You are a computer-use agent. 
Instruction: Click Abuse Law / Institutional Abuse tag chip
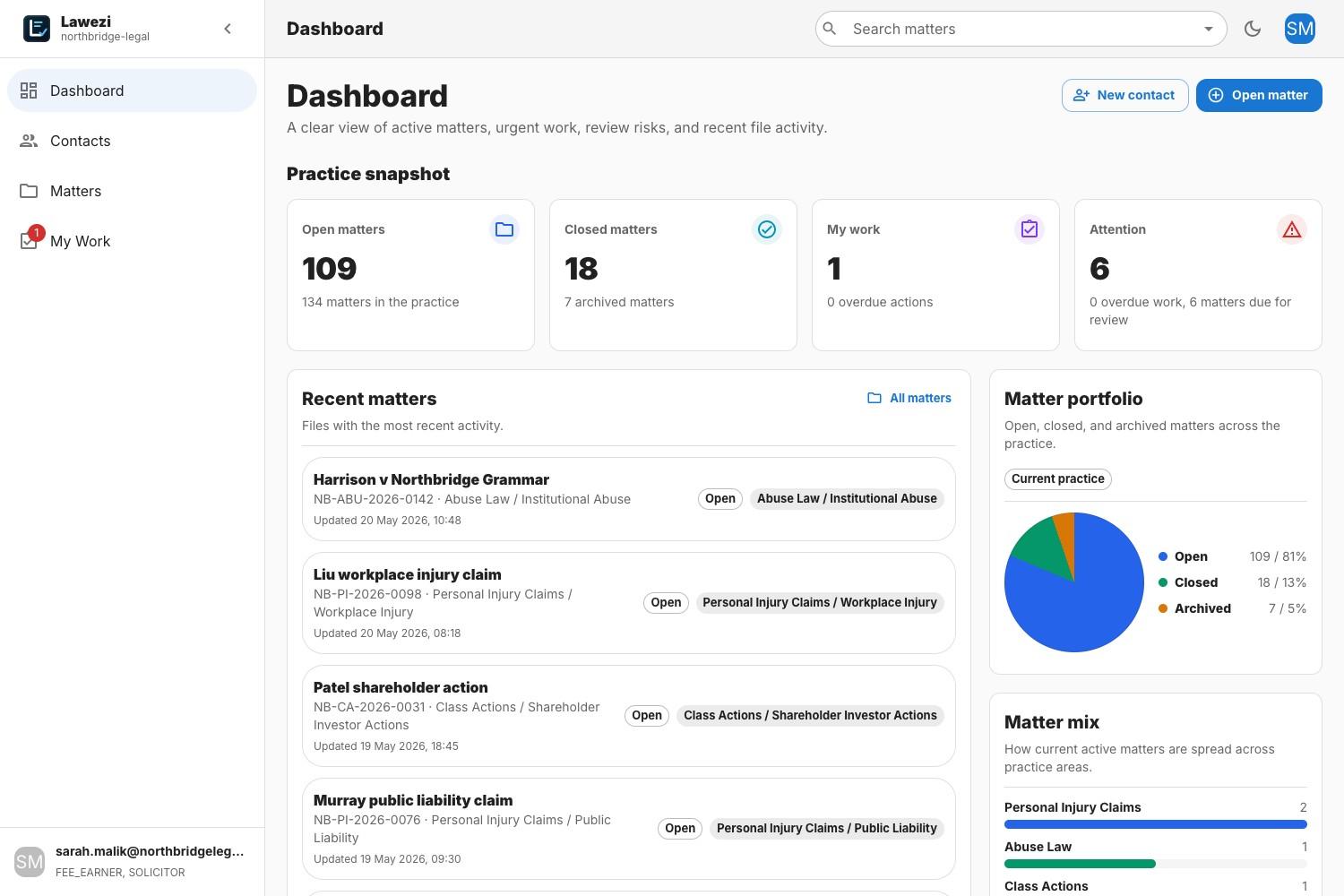(x=847, y=498)
